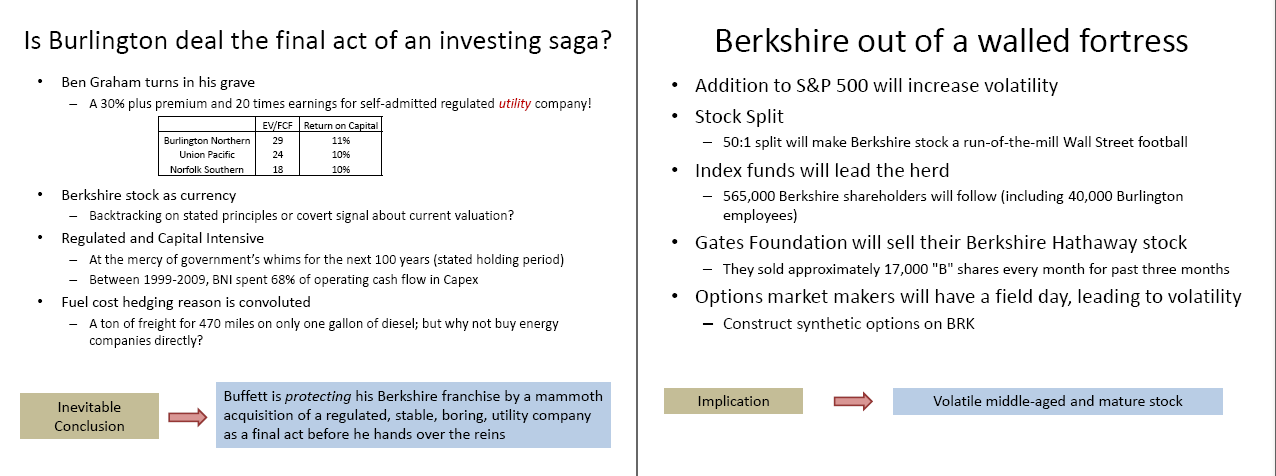This screenshot has height=476, width=1276.
Task: Click the Norfolk Southern row label
Action: click(x=207, y=169)
